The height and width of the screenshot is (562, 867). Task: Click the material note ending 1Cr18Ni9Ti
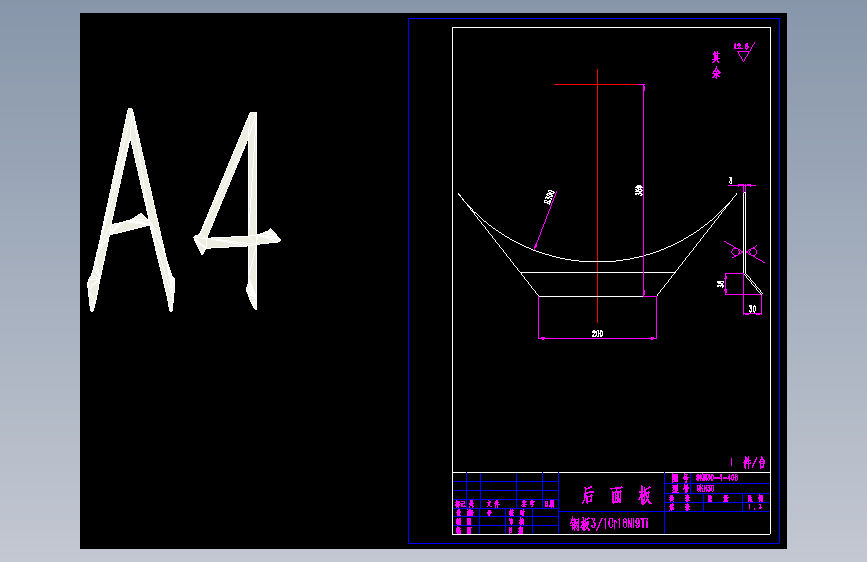click(609, 523)
